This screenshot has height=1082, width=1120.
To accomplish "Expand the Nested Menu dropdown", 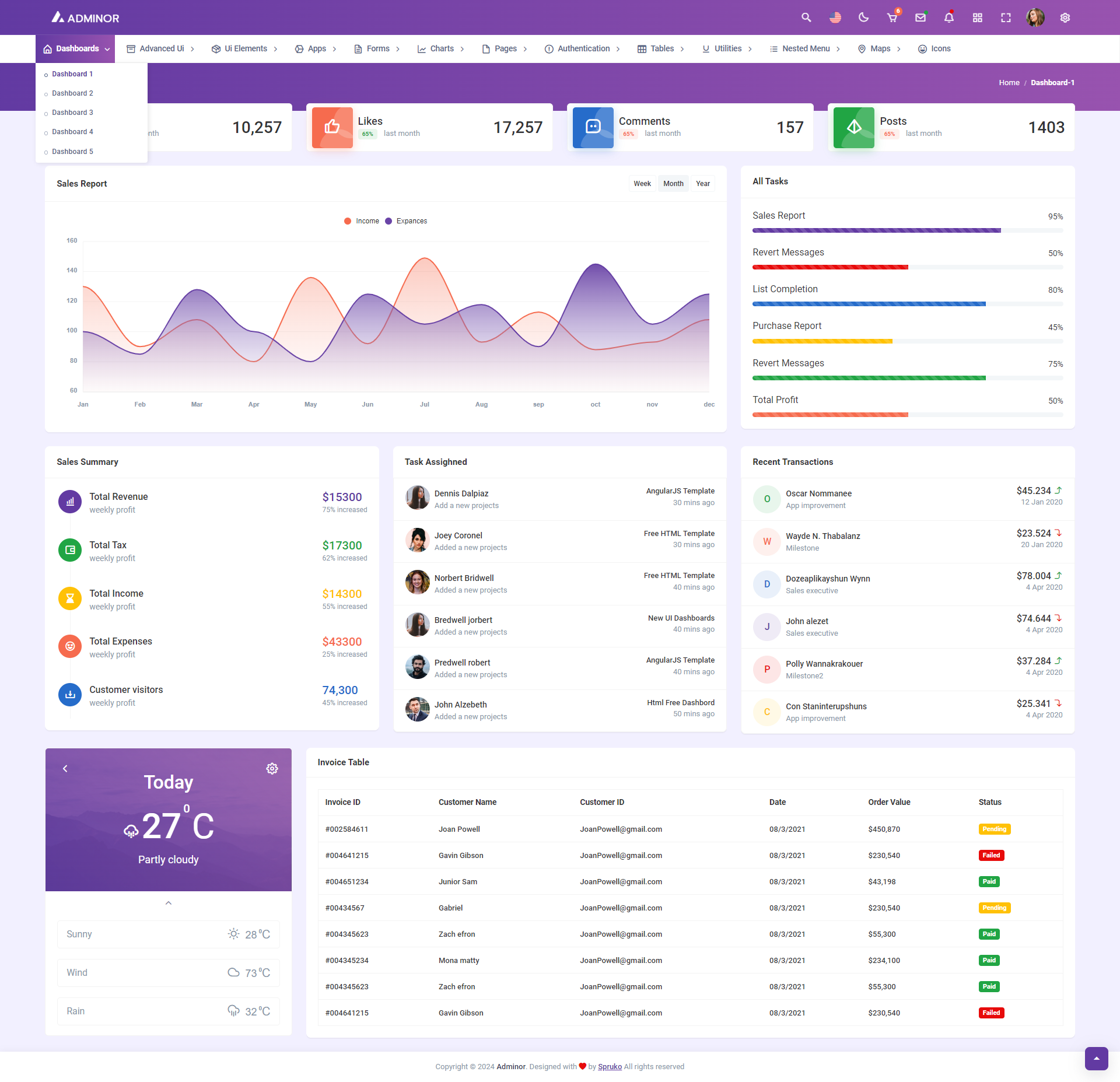I will pos(805,49).
